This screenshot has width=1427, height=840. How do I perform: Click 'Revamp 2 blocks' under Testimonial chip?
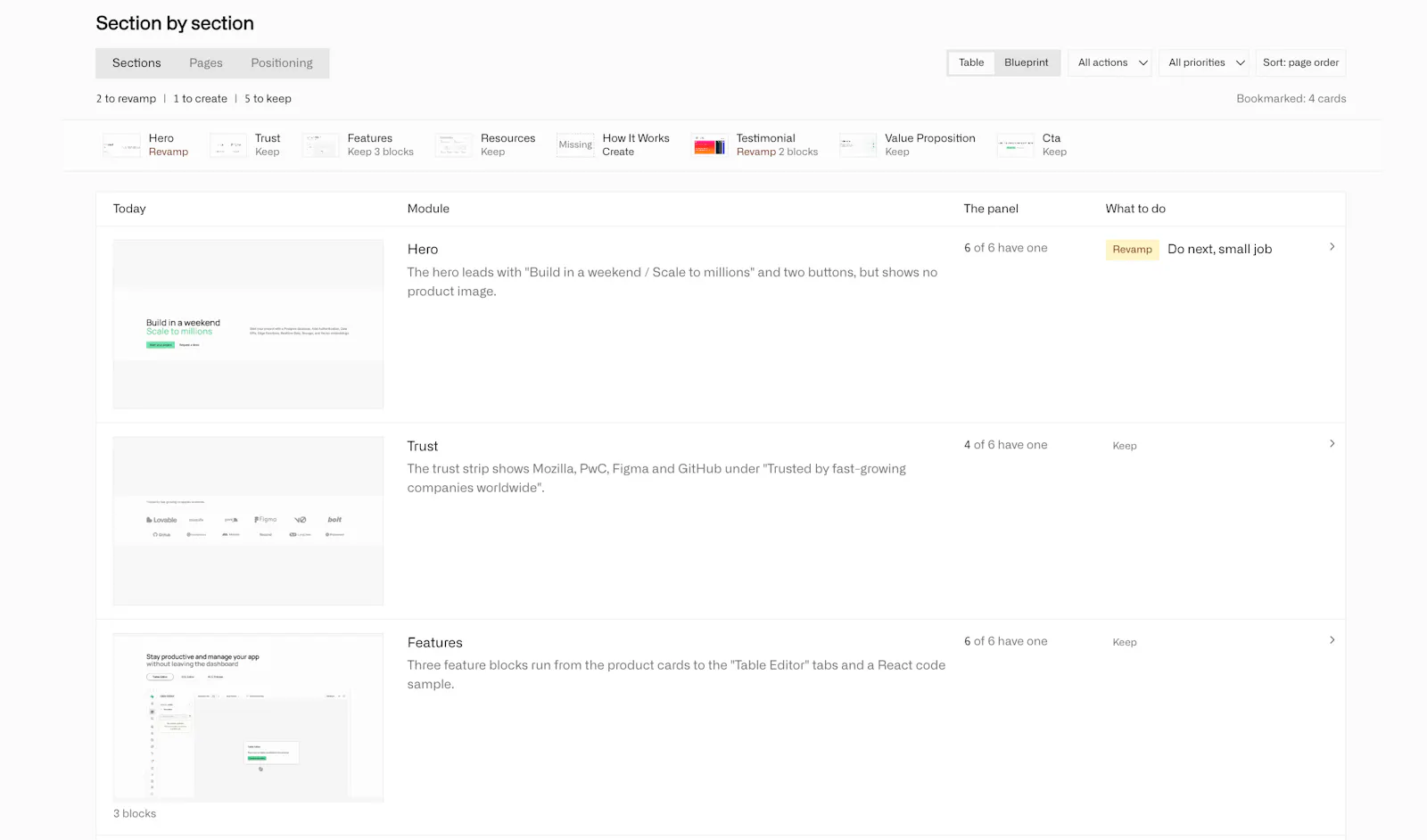777,152
